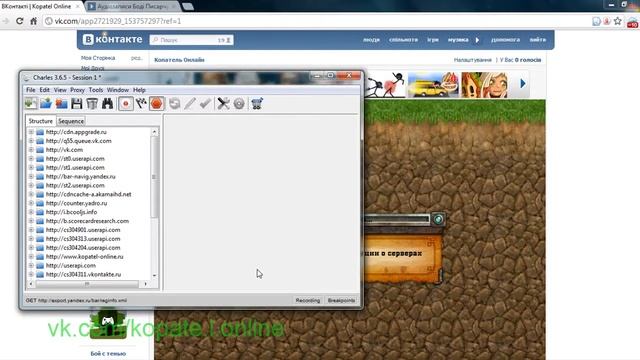This screenshot has width=640, height=360.
Task: Click the vertical scrollbar of the host tree
Action: (x=154, y=177)
